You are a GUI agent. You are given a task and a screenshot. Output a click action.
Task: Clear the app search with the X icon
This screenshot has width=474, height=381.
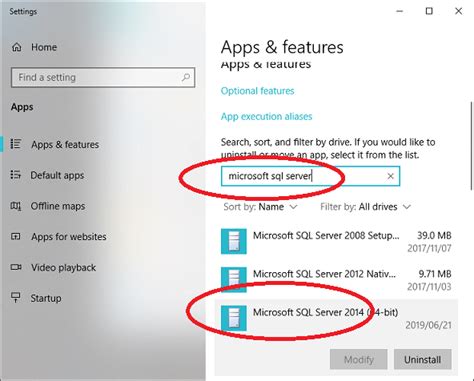click(391, 176)
